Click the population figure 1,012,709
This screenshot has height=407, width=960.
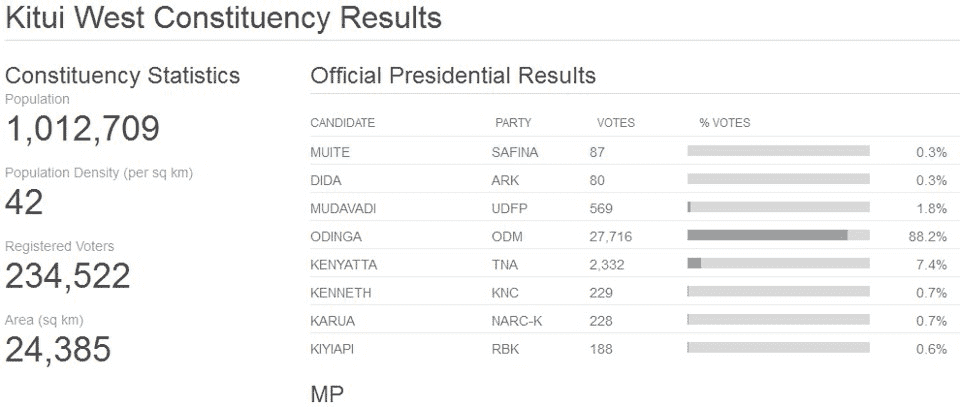point(82,129)
